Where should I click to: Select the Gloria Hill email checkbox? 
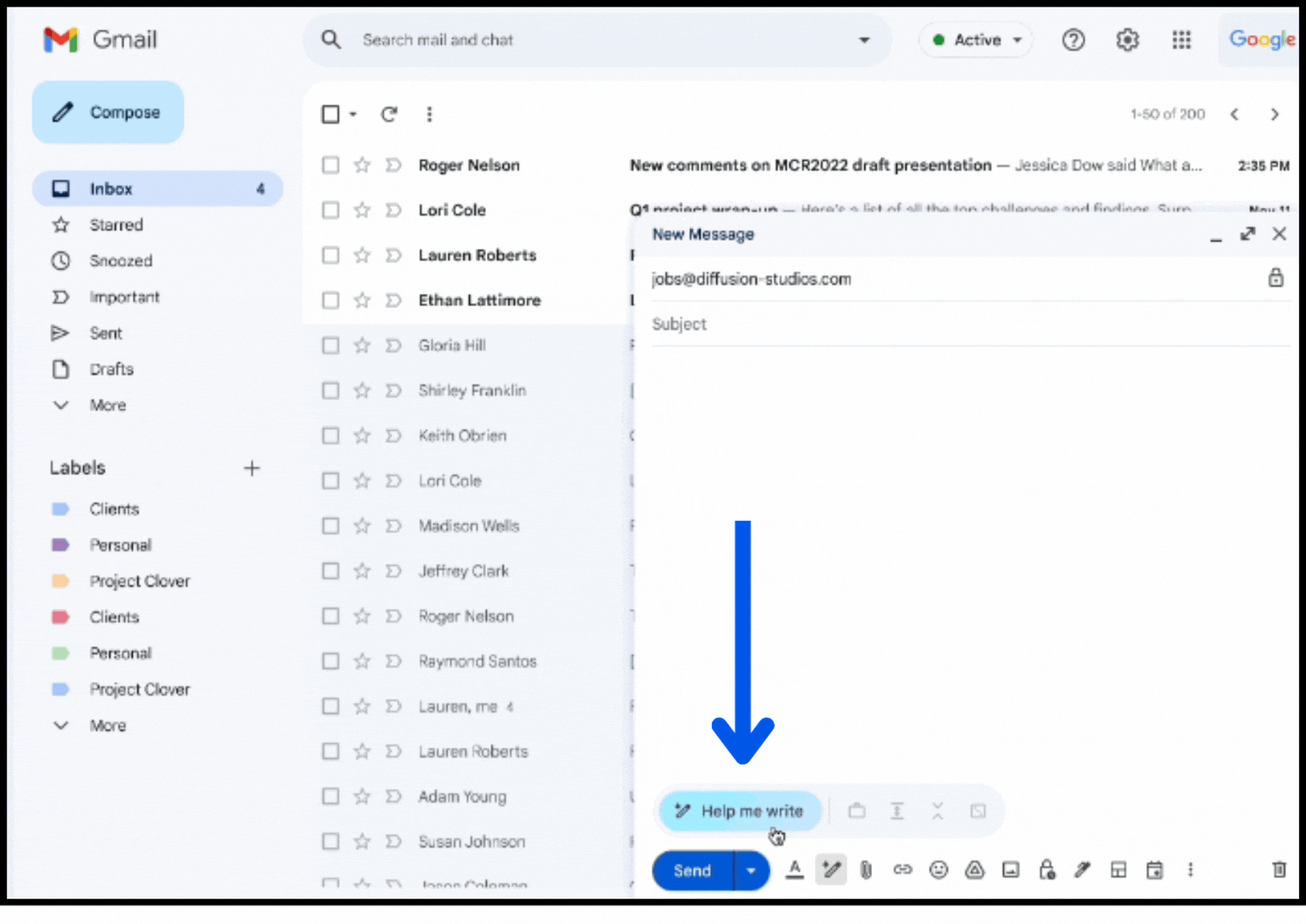coord(331,345)
